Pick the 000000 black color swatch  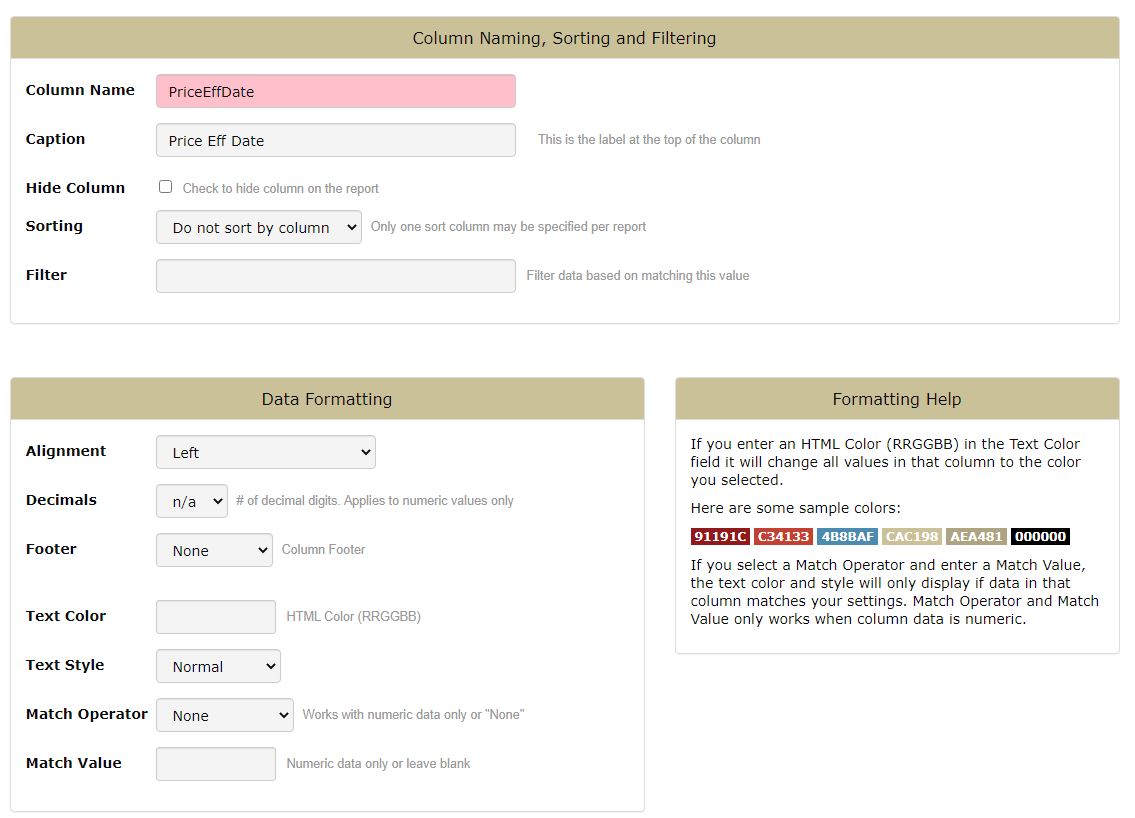(1040, 537)
